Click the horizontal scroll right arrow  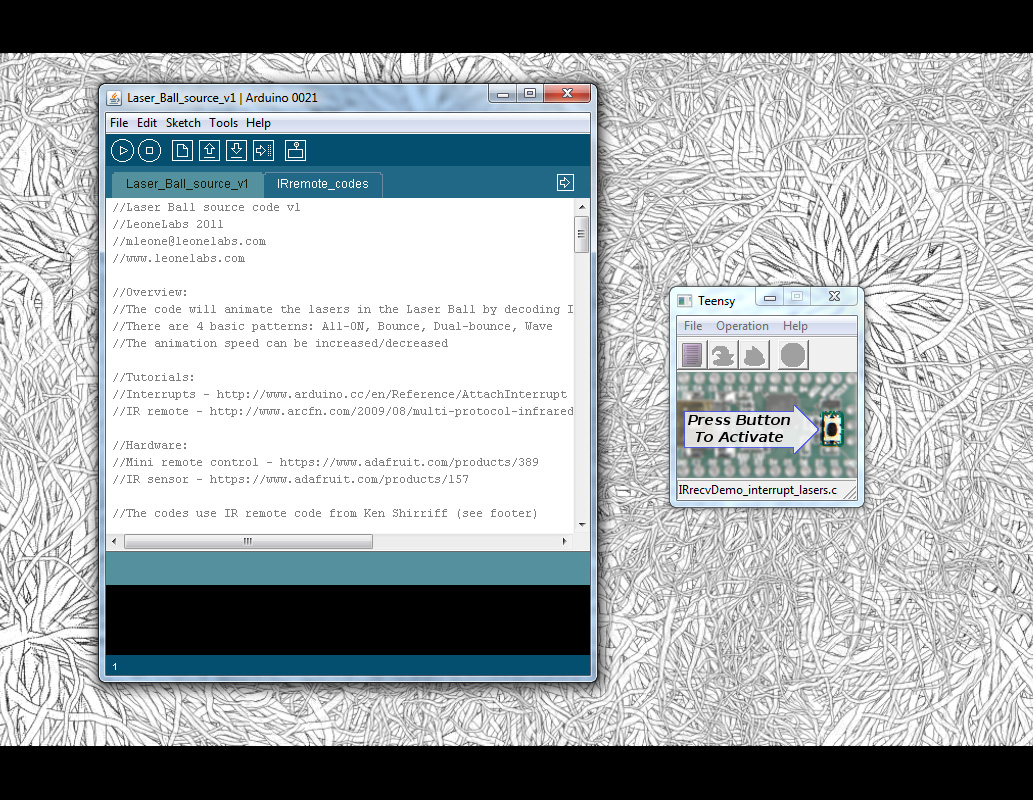coord(564,542)
